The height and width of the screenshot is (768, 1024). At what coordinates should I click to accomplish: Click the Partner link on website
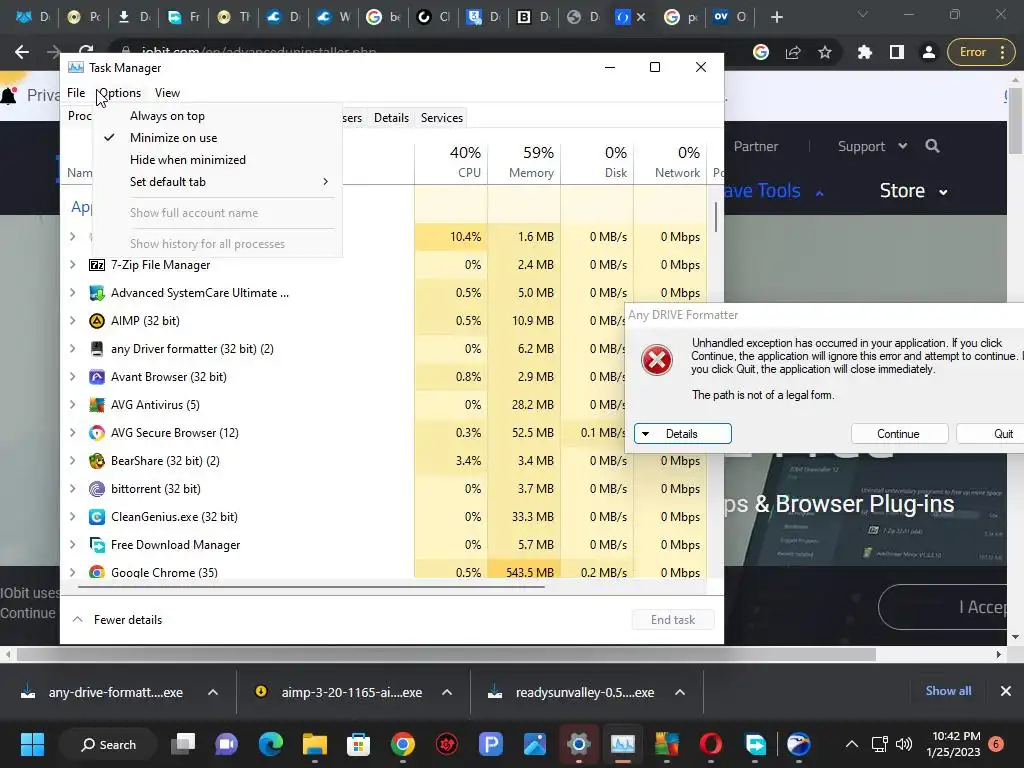756,146
